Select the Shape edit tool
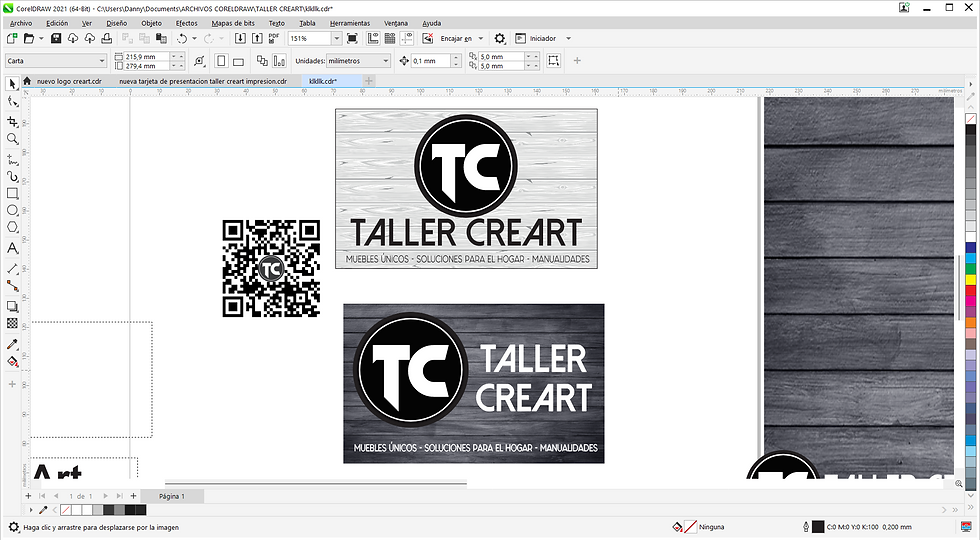 12,101
